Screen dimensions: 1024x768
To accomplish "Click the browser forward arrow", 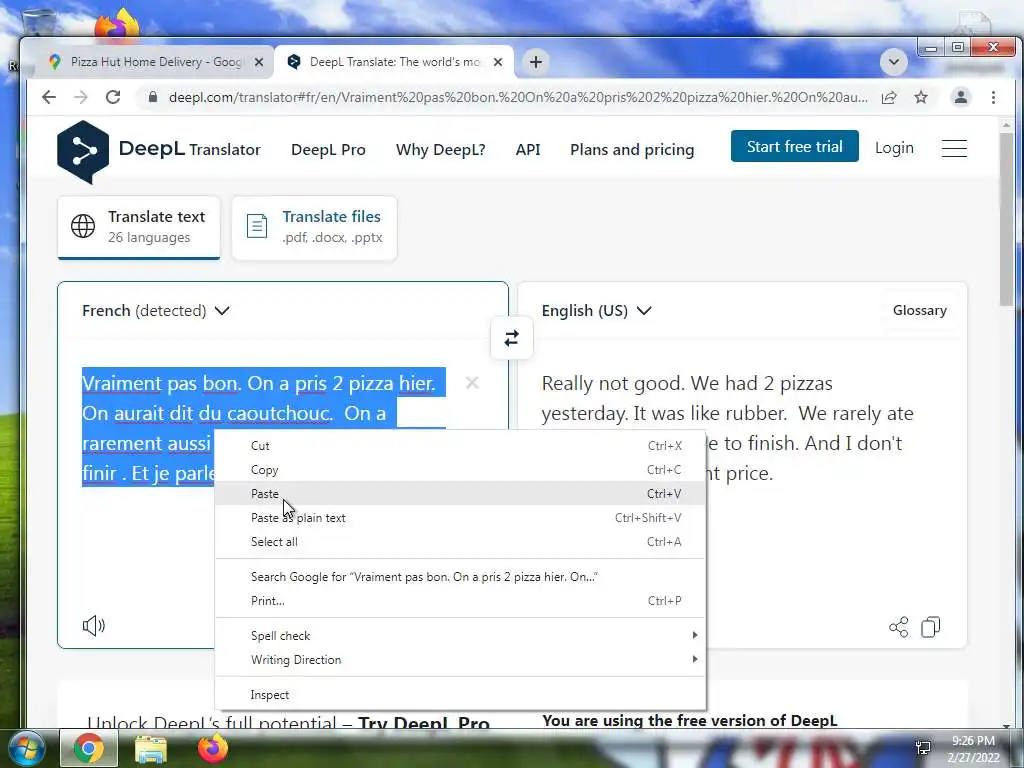I will pyautogui.click(x=80, y=97).
